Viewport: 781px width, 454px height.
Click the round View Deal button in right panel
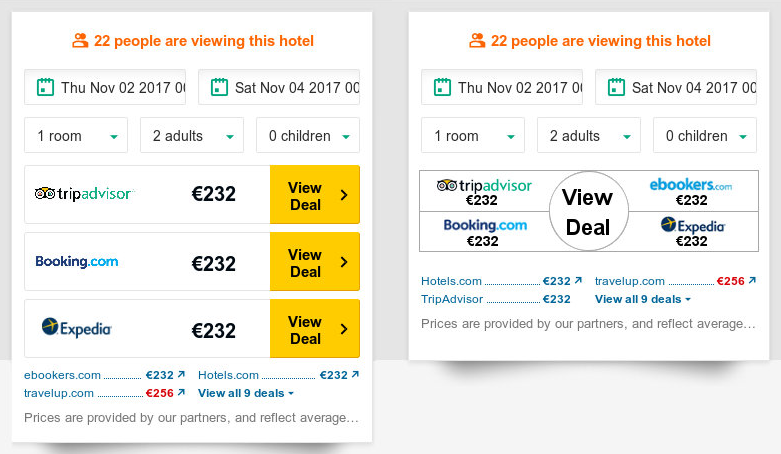[589, 211]
